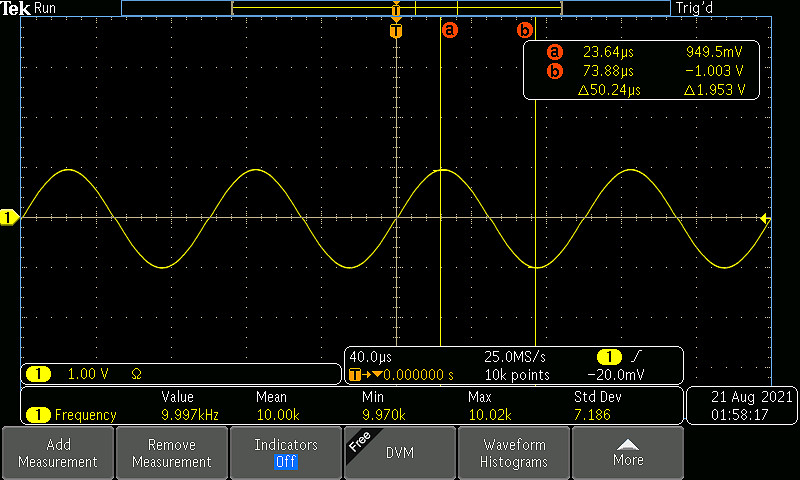This screenshot has width=800, height=480.
Task: Click the 0.000000 s trigger delay readout
Action: point(418,375)
